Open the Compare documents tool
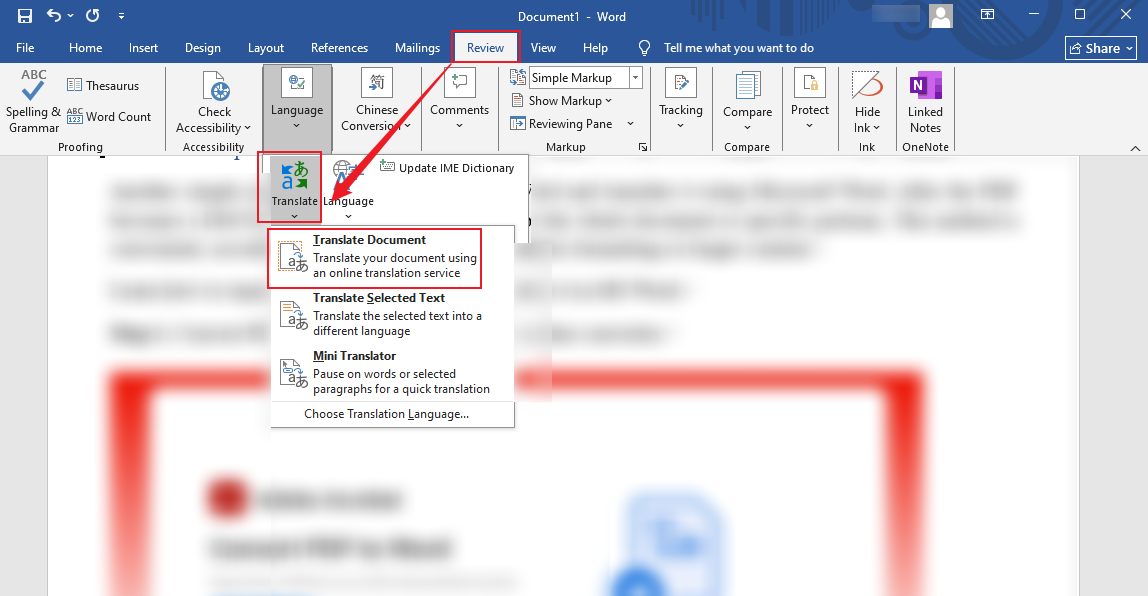The height and width of the screenshot is (596, 1148). (747, 100)
